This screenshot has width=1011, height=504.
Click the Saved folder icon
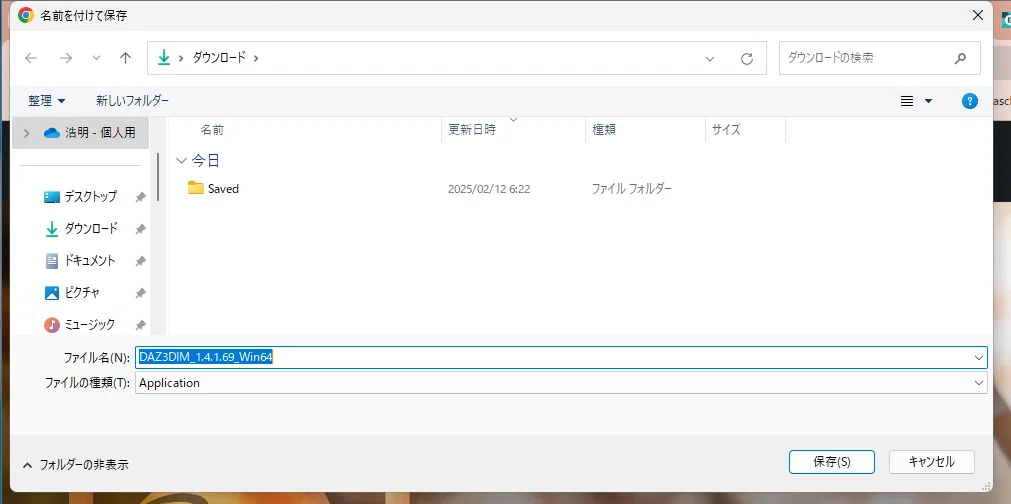196,188
